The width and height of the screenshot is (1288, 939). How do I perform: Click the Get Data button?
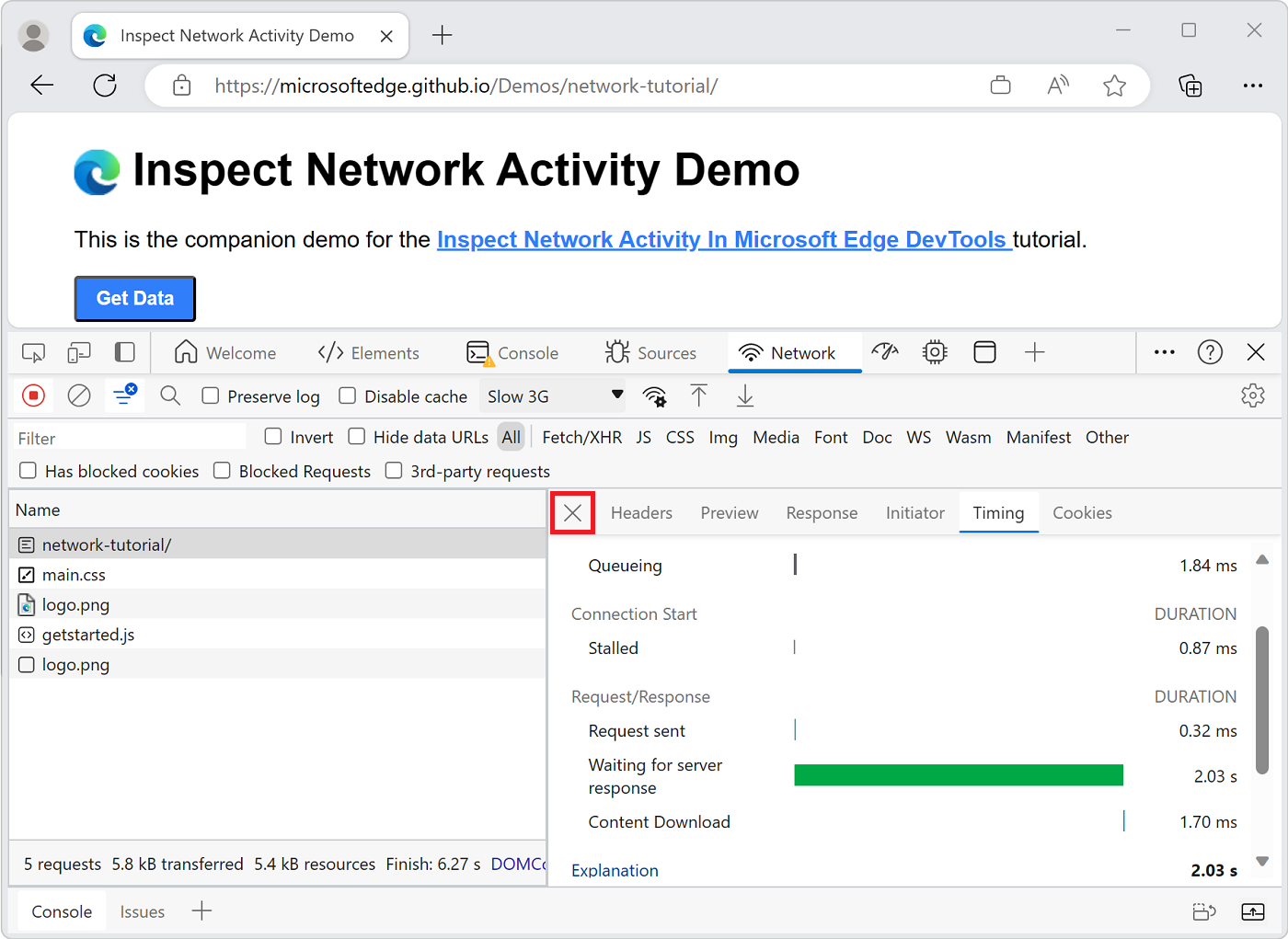(x=134, y=298)
